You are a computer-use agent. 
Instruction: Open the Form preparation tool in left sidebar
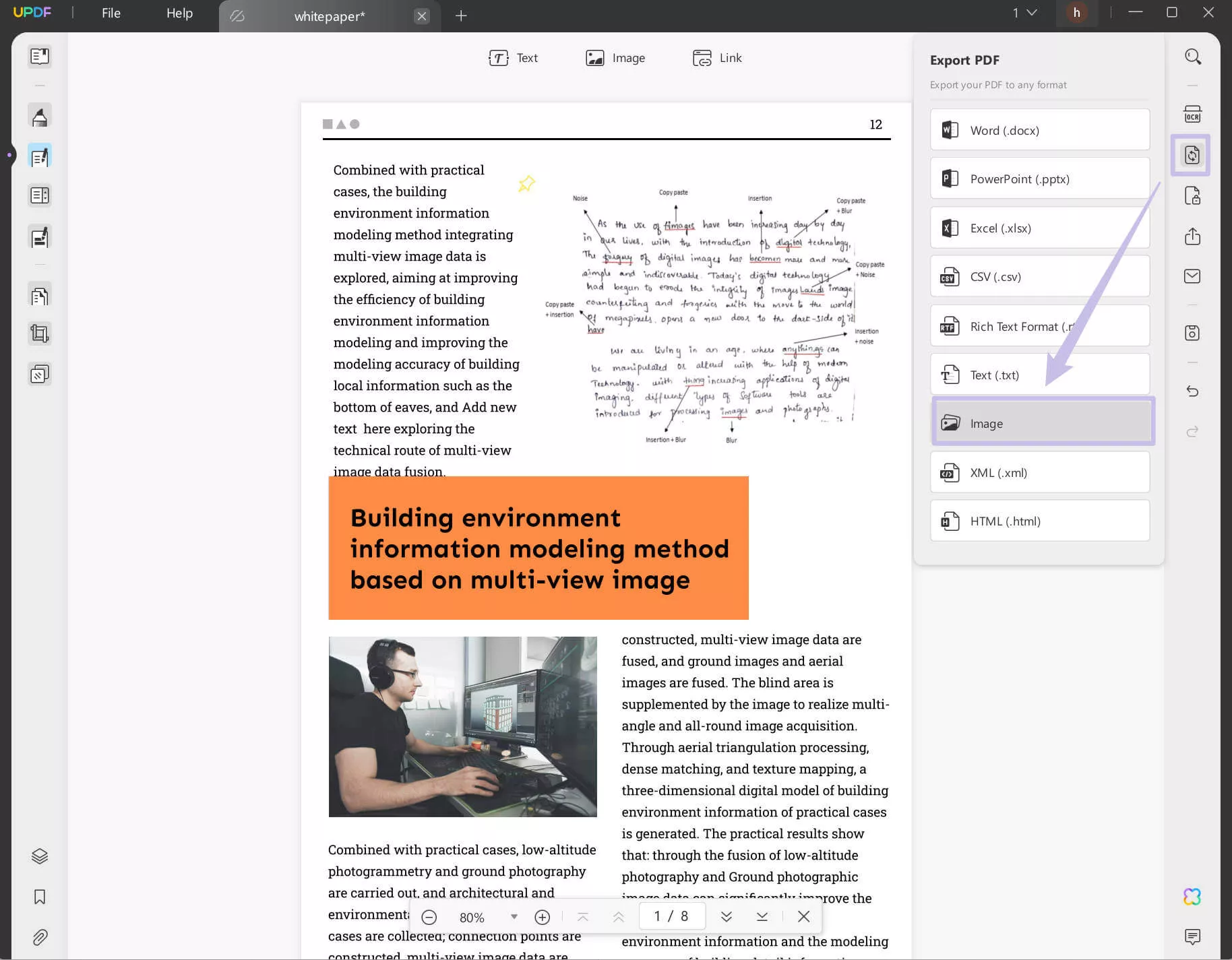point(40,196)
